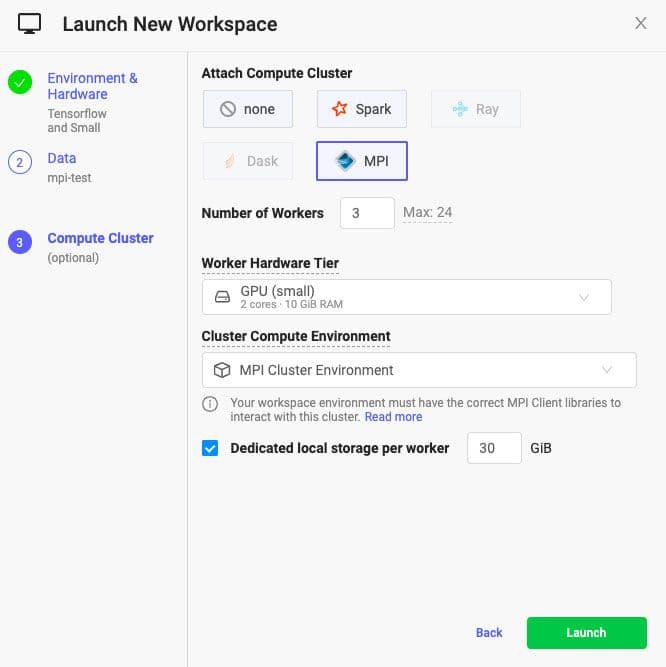This screenshot has height=667, width=666.
Task: Click the Worker Hardware Tier dropdown chevron
Action: coord(583,297)
